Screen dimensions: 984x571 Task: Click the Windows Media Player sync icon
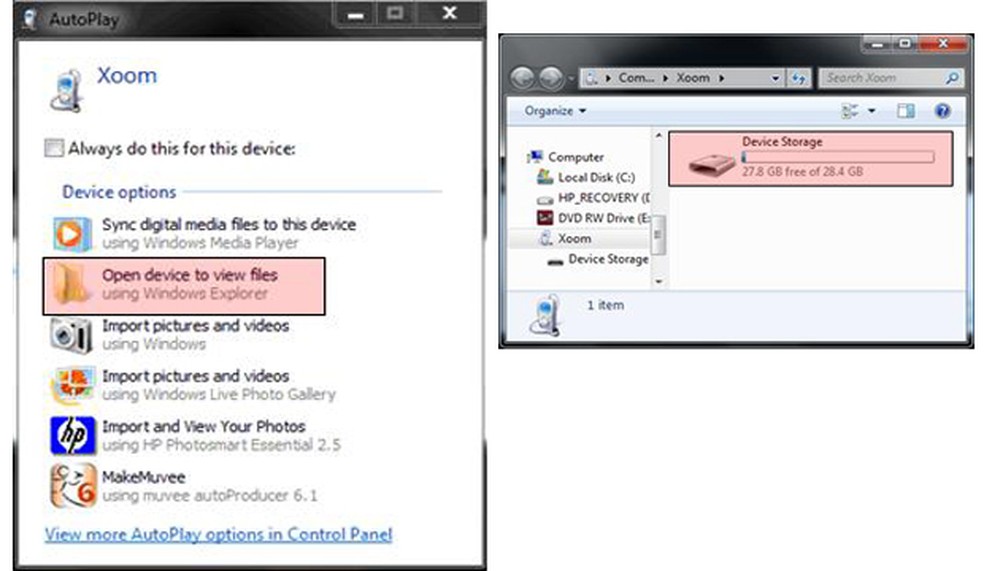coord(72,233)
